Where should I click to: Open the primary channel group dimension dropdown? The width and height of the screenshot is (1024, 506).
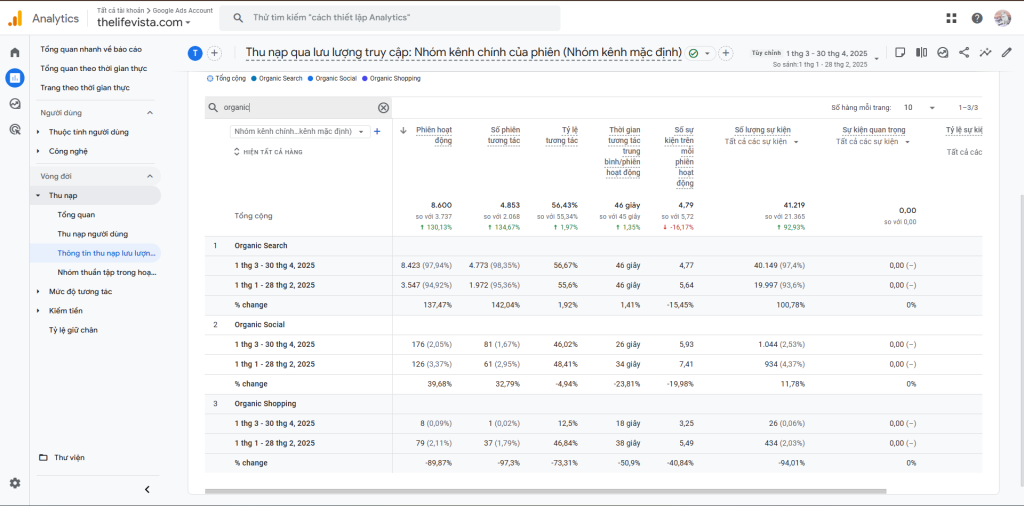pyautogui.click(x=300, y=131)
